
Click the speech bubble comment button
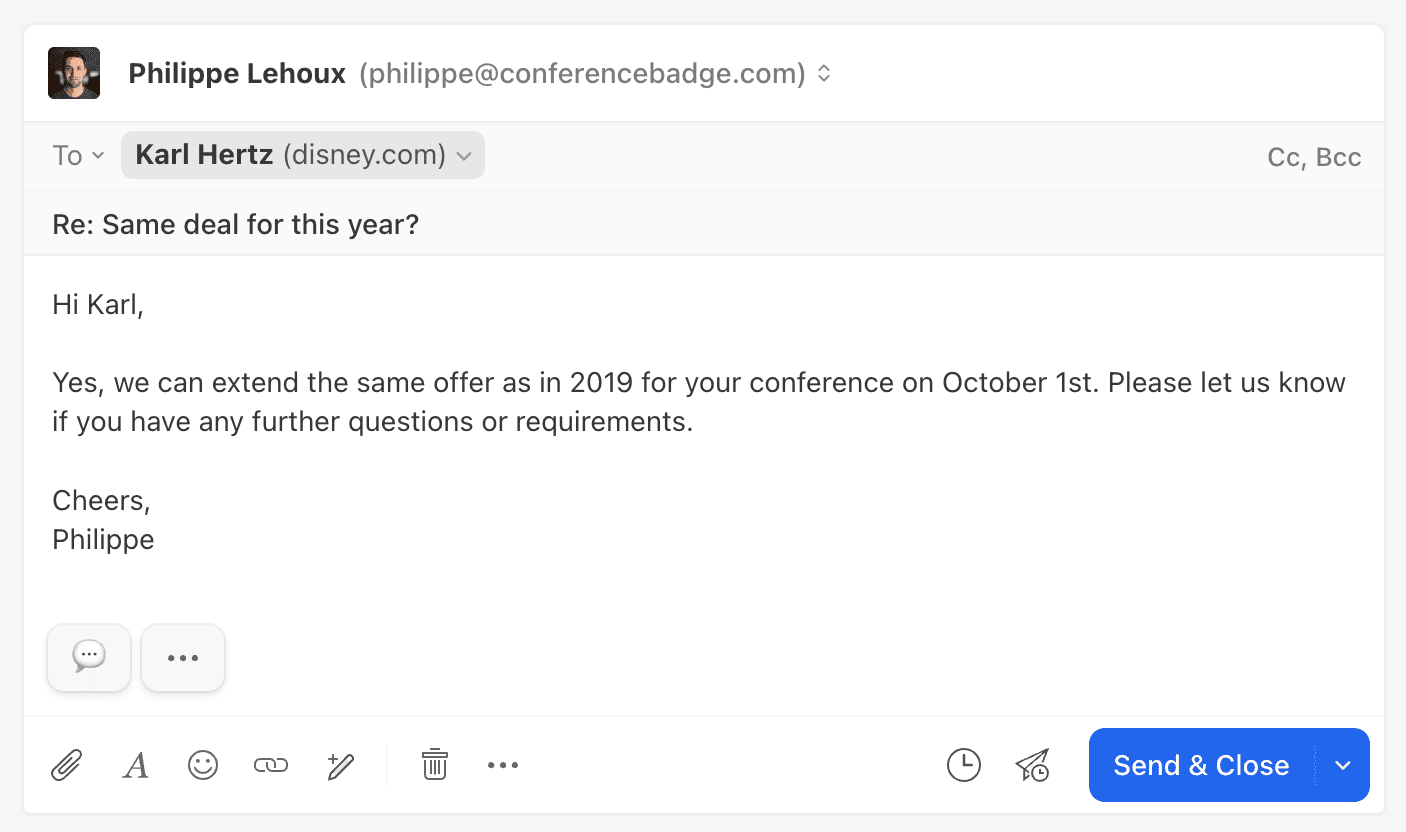pos(89,657)
